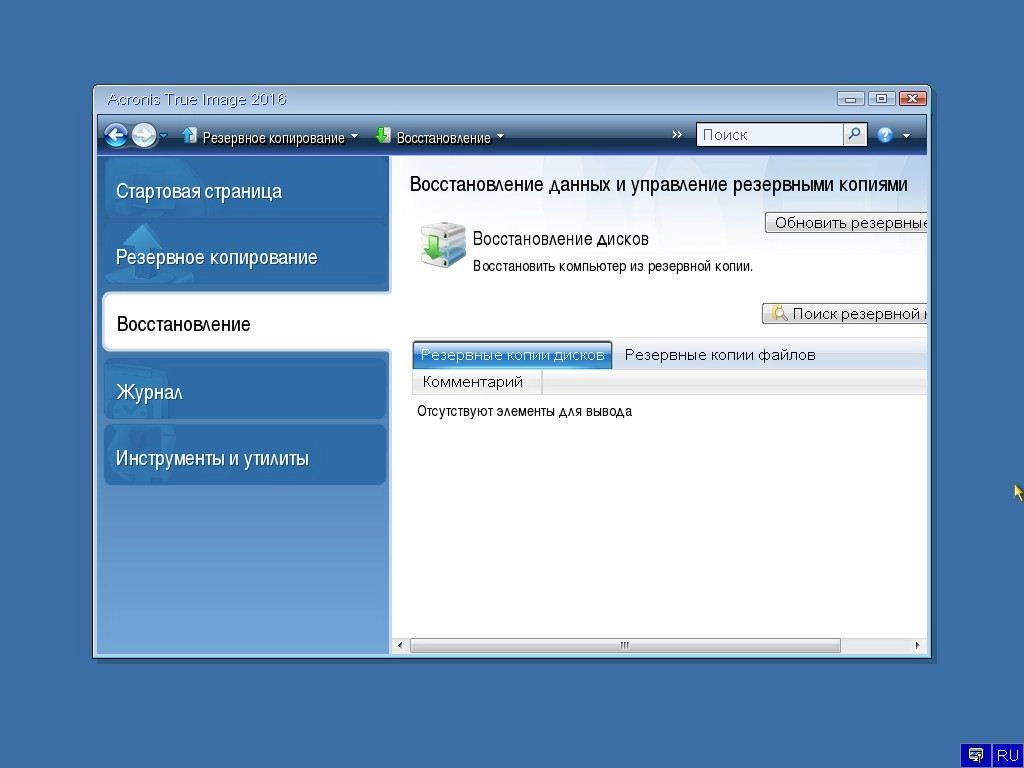Close the Acronis True Image window
Screen dimensions: 1024x768
pos(912,99)
